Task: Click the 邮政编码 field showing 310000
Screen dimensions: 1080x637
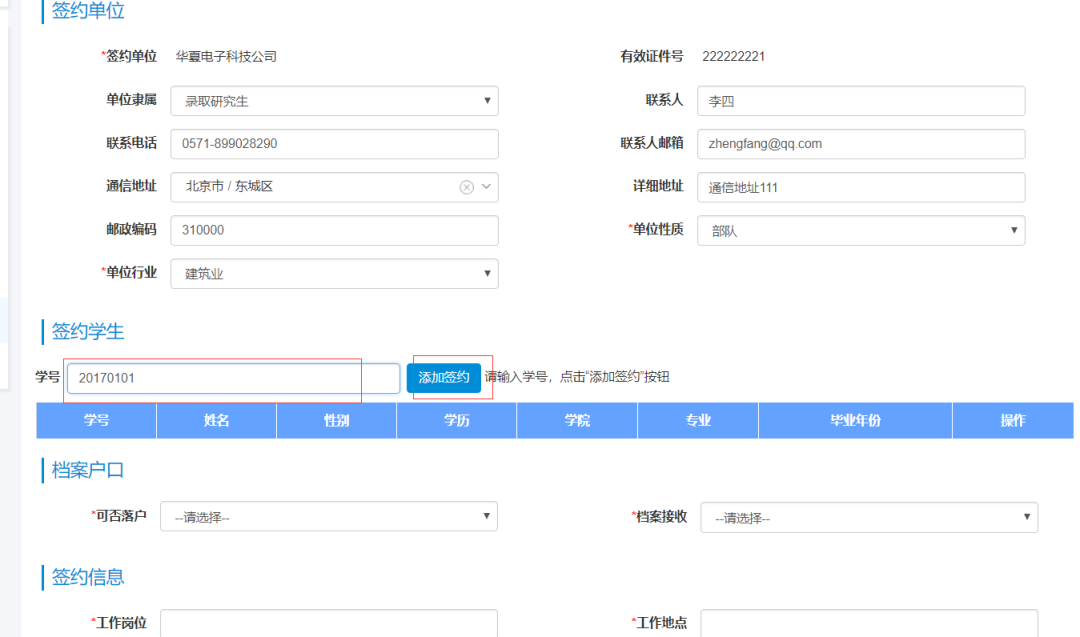Action: (x=334, y=230)
